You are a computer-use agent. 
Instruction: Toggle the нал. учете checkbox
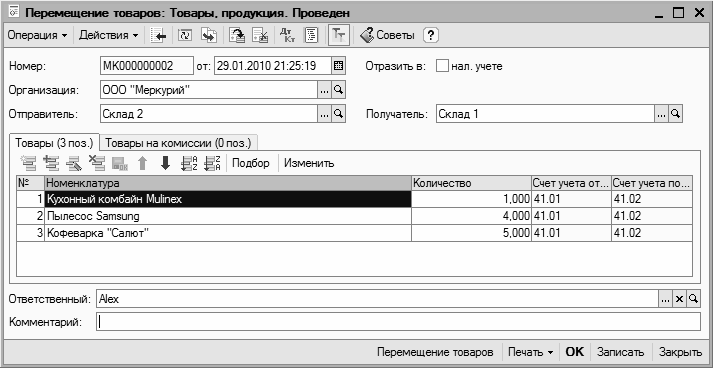442,66
